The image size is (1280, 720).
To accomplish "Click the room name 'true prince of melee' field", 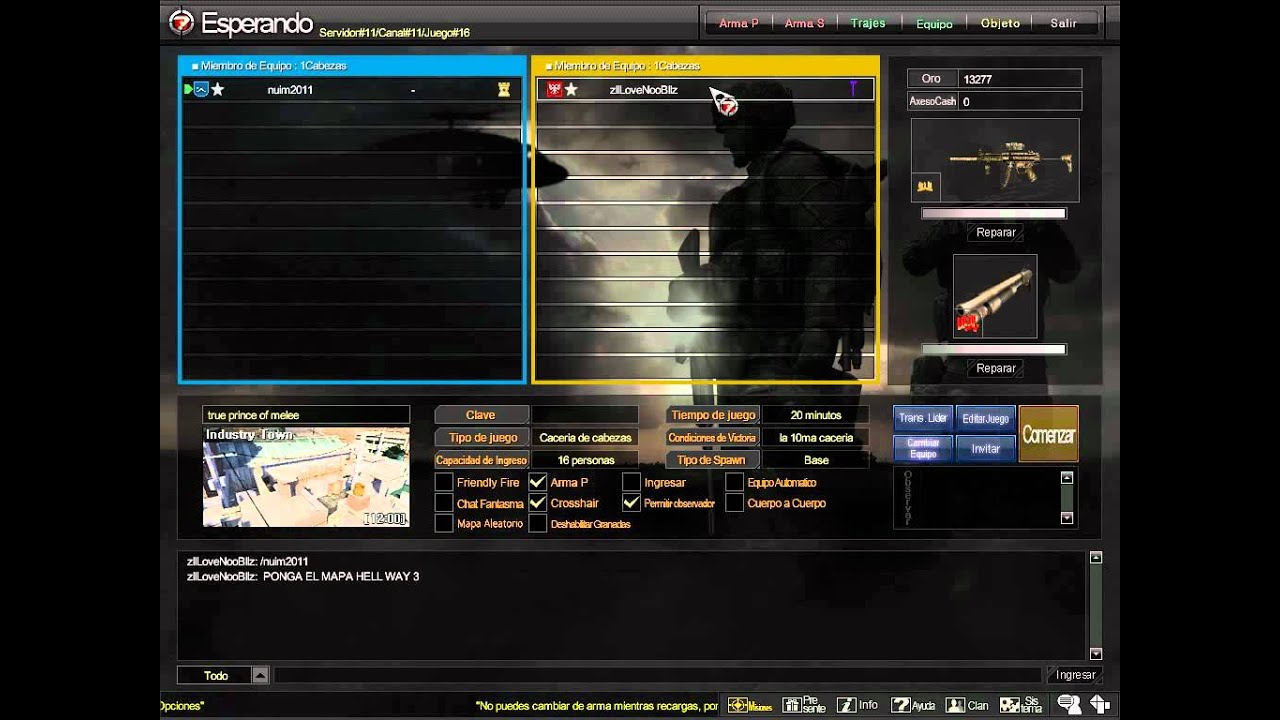I will (x=306, y=415).
